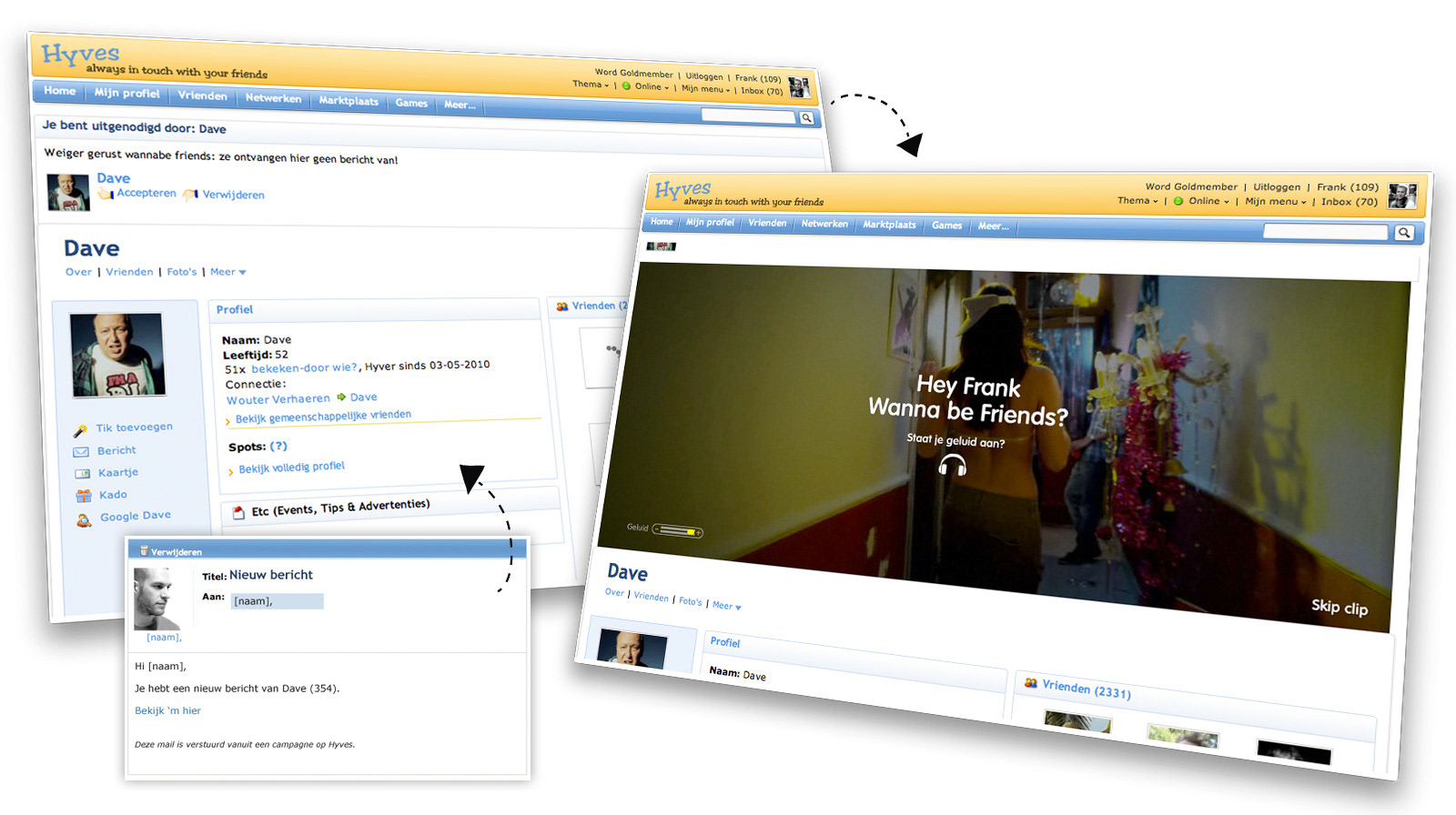Image resolution: width=1456 pixels, height=815 pixels.
Task: Click Aan recipient field with [naam]
Action: tap(278, 601)
